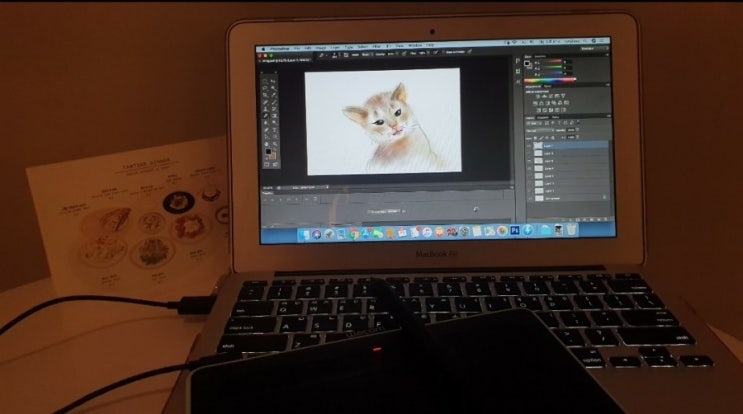743x414 pixels.
Task: Select the Healing Brush tool
Action: (x=266, y=102)
